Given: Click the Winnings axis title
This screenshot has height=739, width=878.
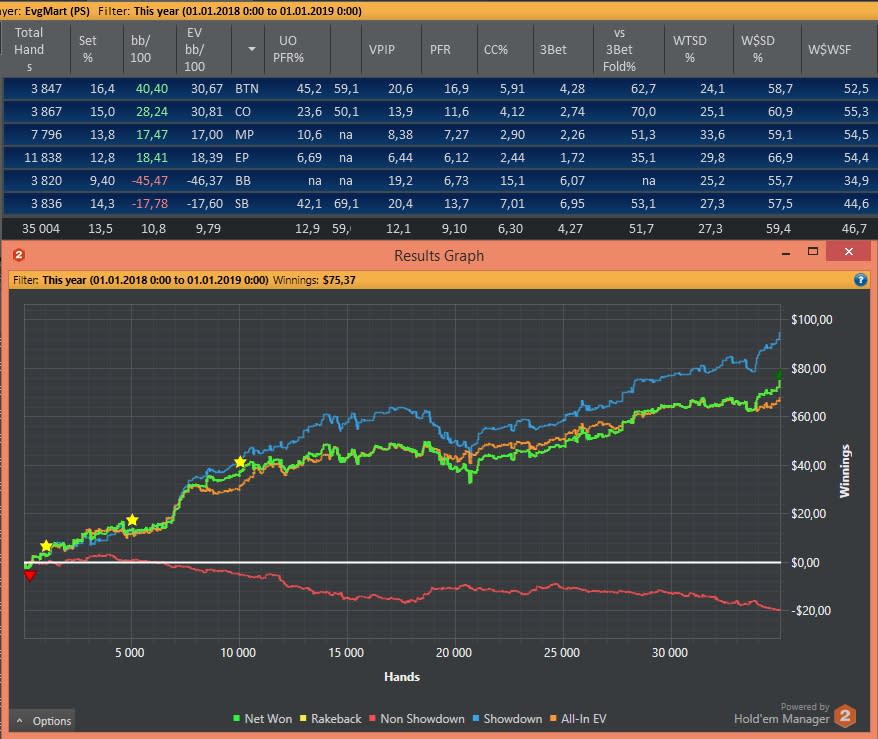Looking at the screenshot, I should coord(844,470).
